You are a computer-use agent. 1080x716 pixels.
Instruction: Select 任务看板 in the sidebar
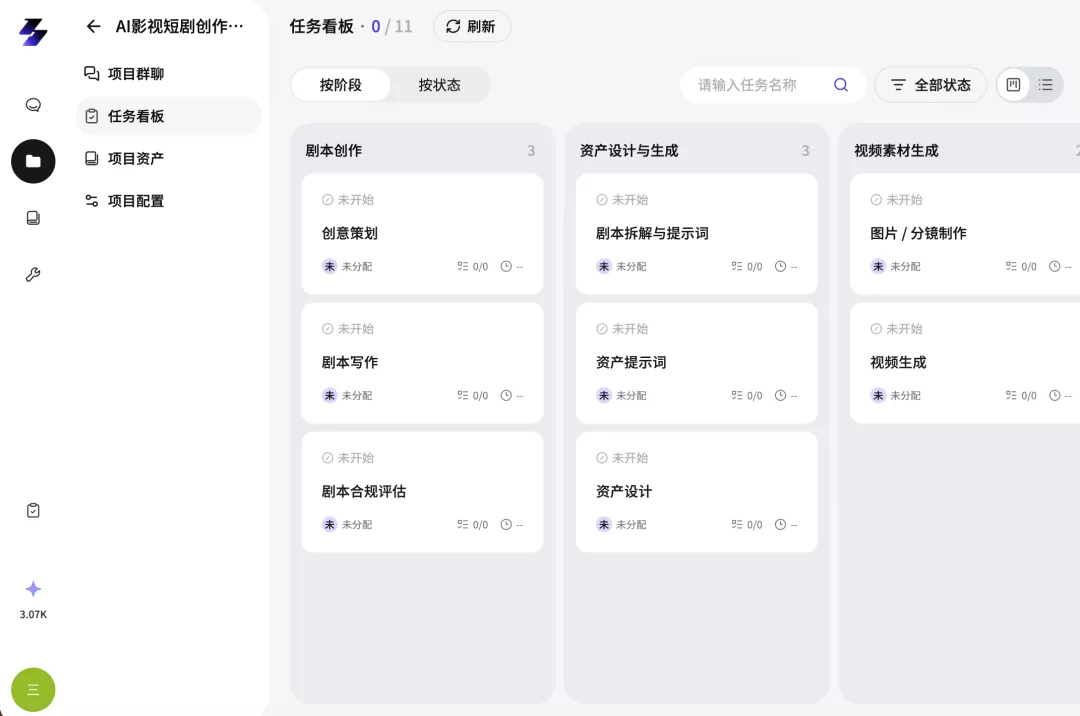[x=168, y=116]
